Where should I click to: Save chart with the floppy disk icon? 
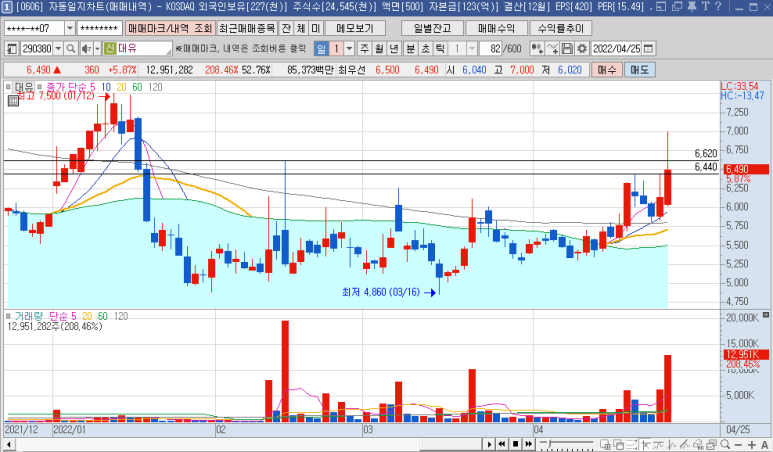tap(567, 48)
